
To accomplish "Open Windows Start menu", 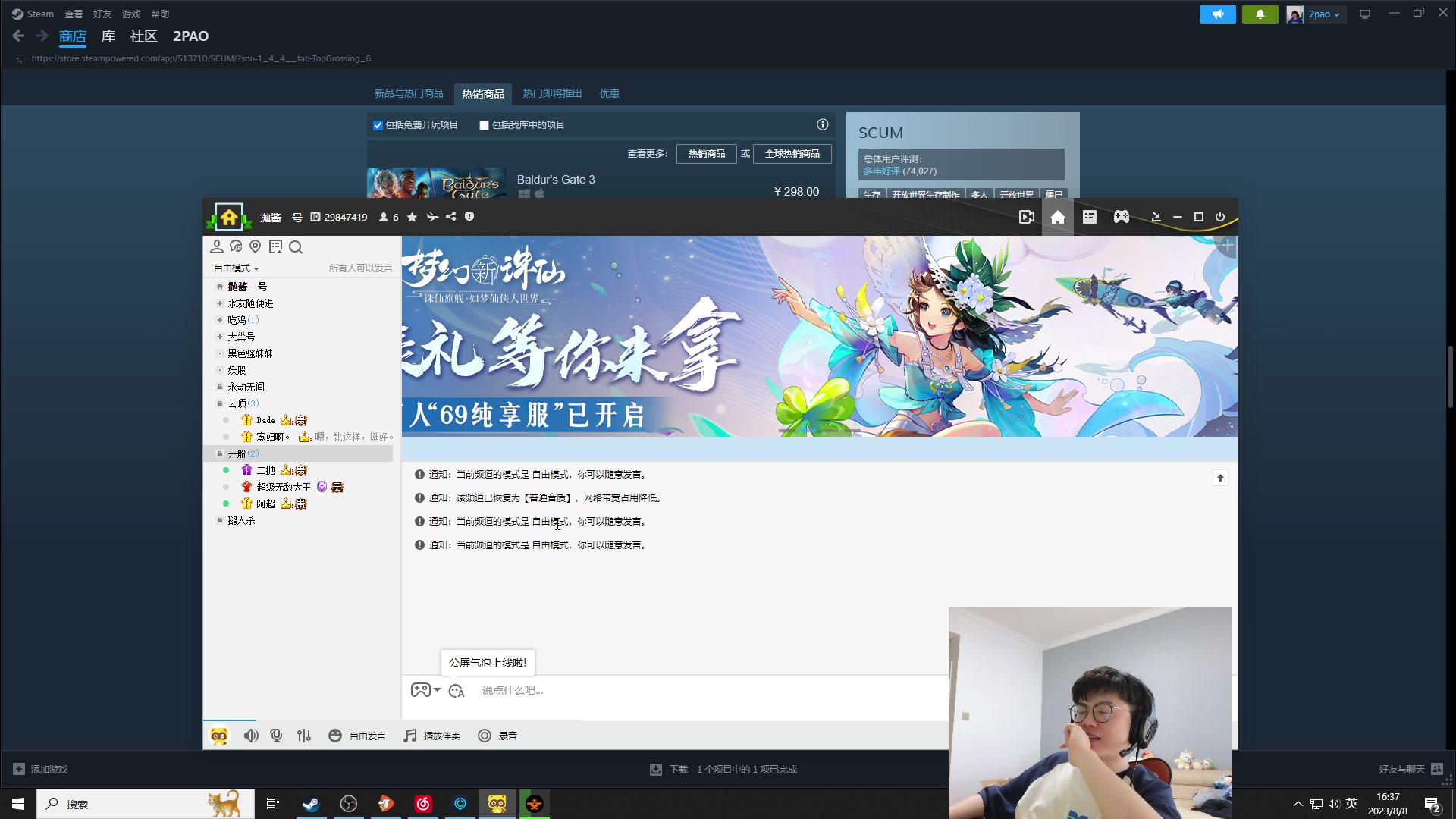I will 18,804.
